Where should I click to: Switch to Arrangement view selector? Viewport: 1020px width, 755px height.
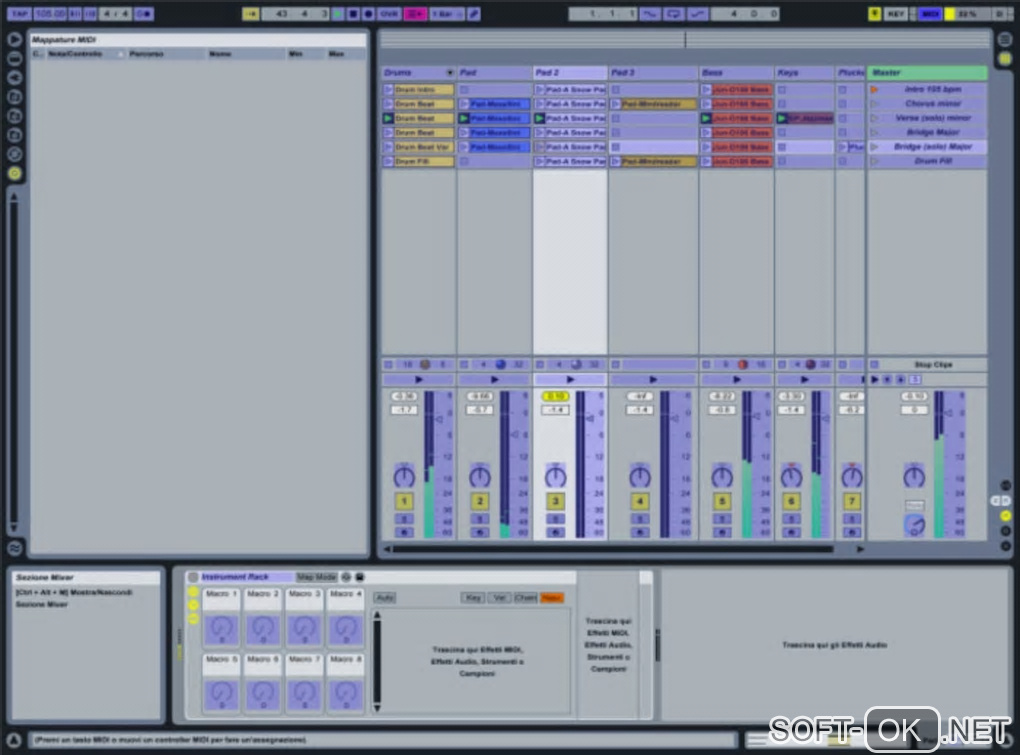point(1005,40)
